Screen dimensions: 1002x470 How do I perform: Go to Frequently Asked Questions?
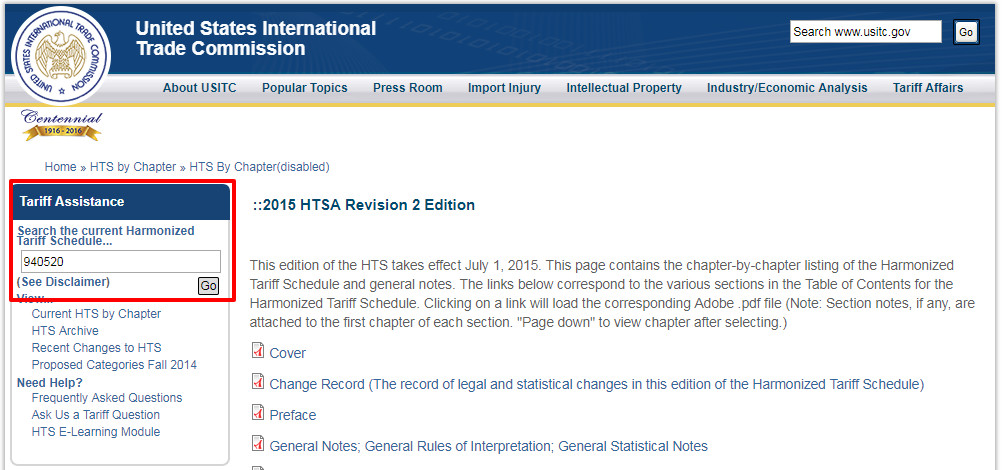(x=107, y=398)
